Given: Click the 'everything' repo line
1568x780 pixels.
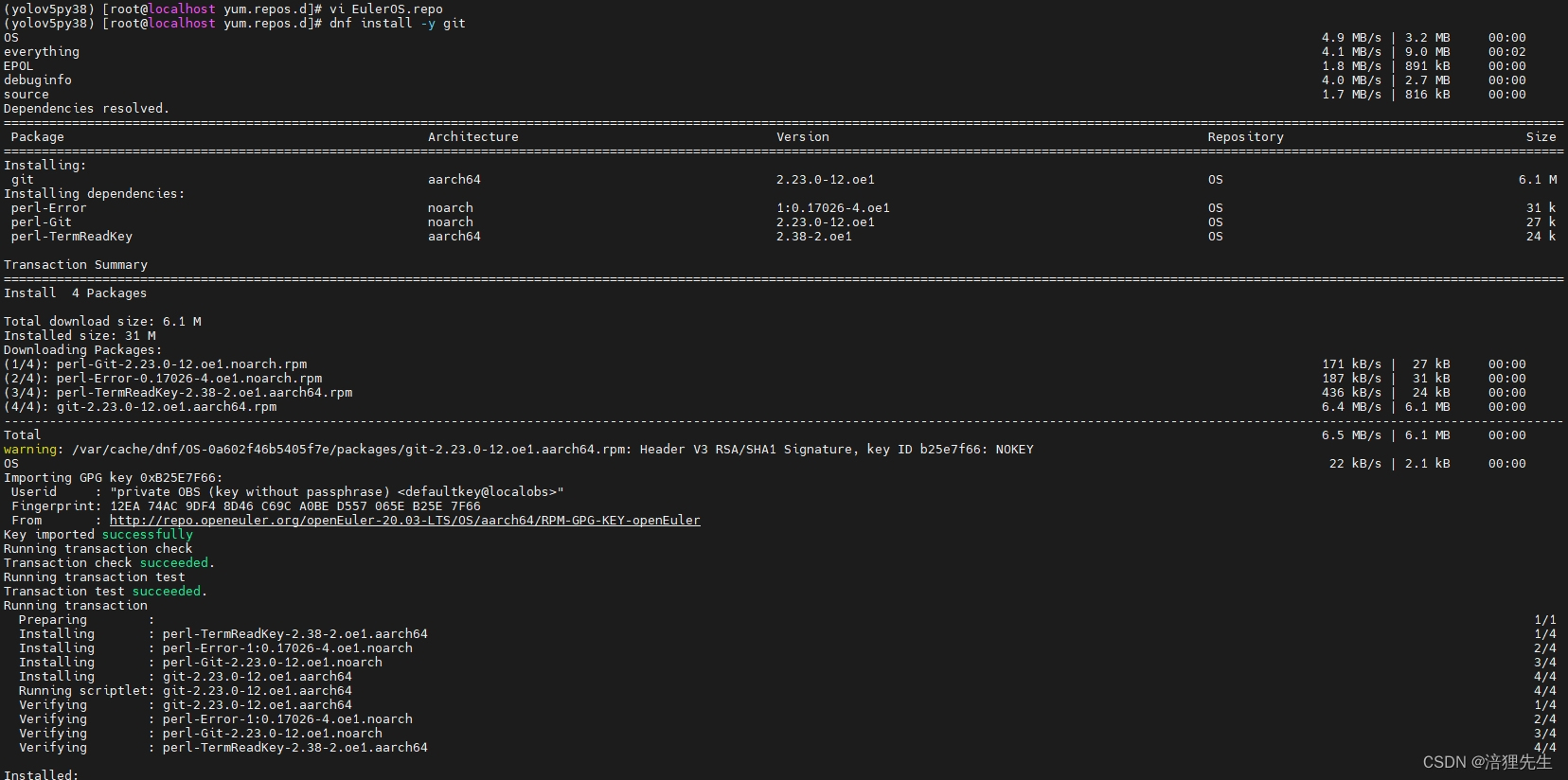Looking at the screenshot, I should point(42,52).
